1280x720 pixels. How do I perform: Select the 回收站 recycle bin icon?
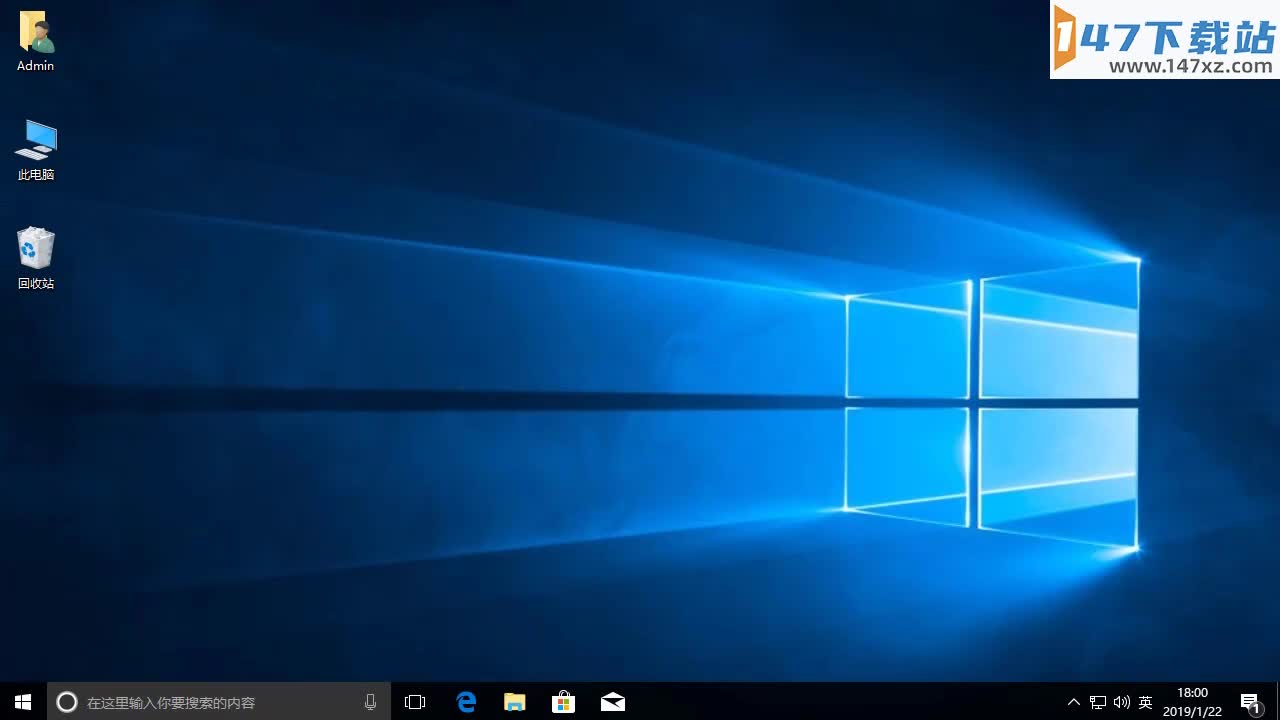pyautogui.click(x=36, y=258)
